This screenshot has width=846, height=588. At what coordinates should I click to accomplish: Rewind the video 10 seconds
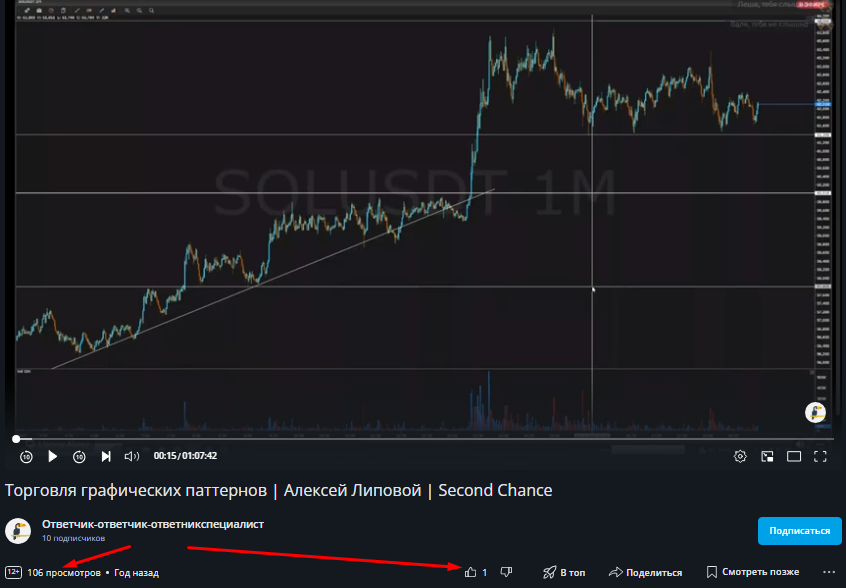click(x=26, y=456)
